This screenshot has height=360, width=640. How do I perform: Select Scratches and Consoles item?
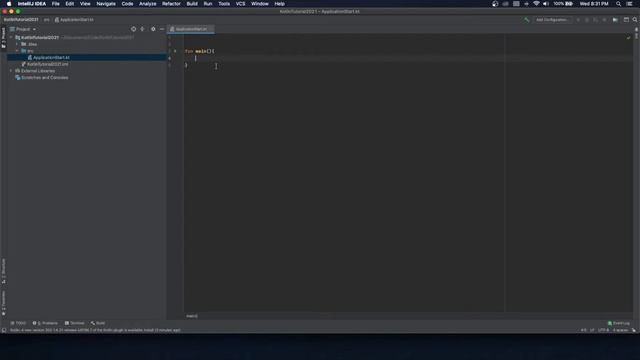coord(42,78)
